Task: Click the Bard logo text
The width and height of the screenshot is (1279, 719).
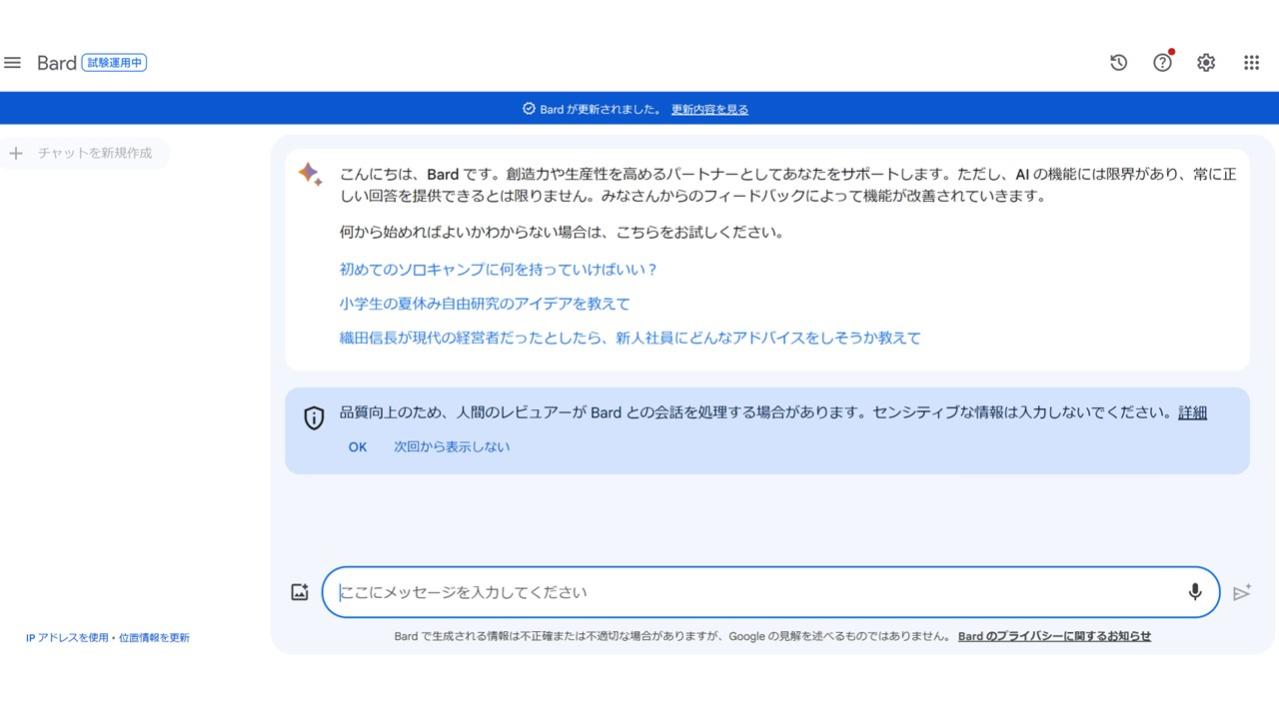Action: point(57,63)
